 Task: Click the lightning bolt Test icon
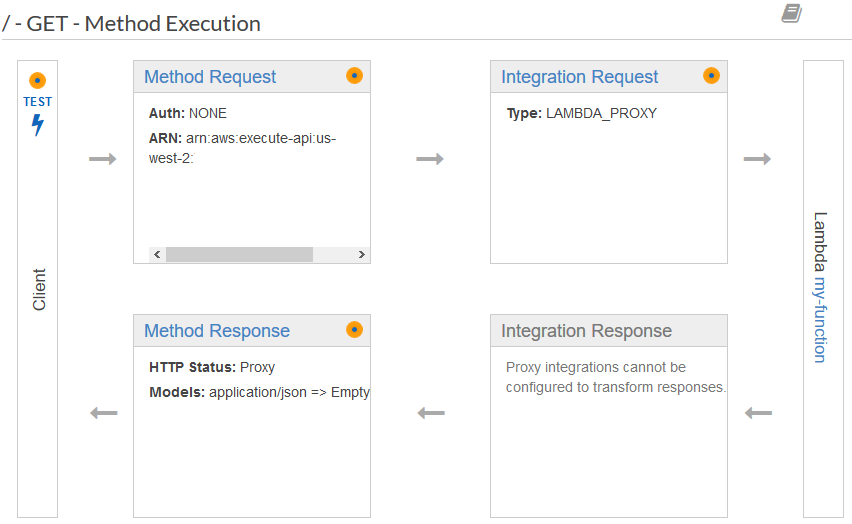point(38,125)
